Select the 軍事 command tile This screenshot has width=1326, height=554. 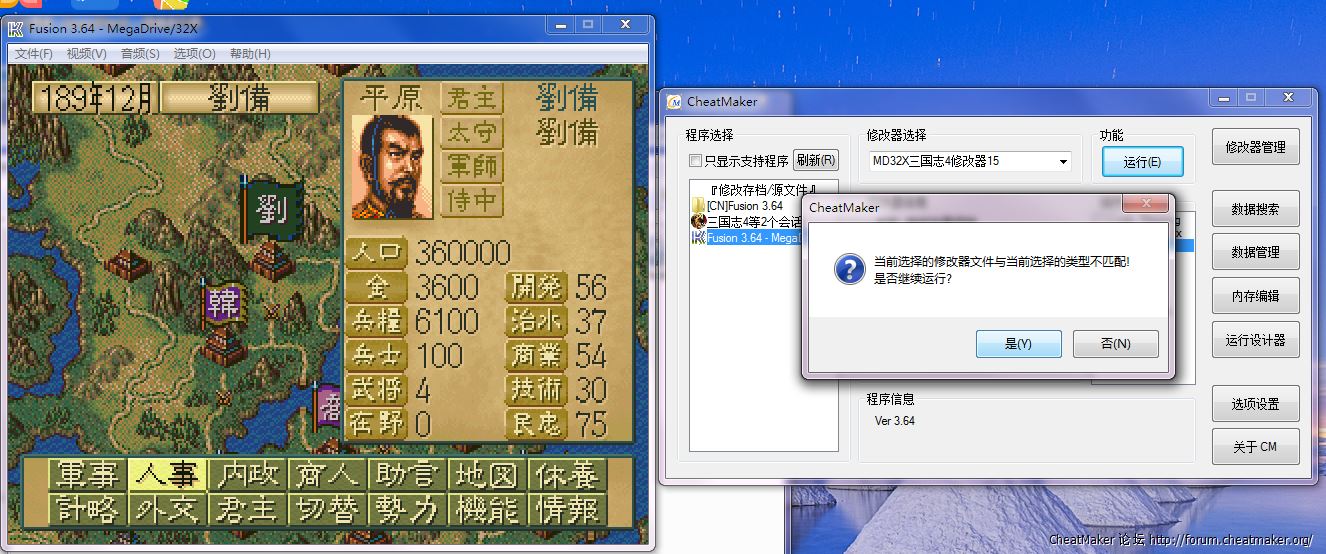pos(88,474)
